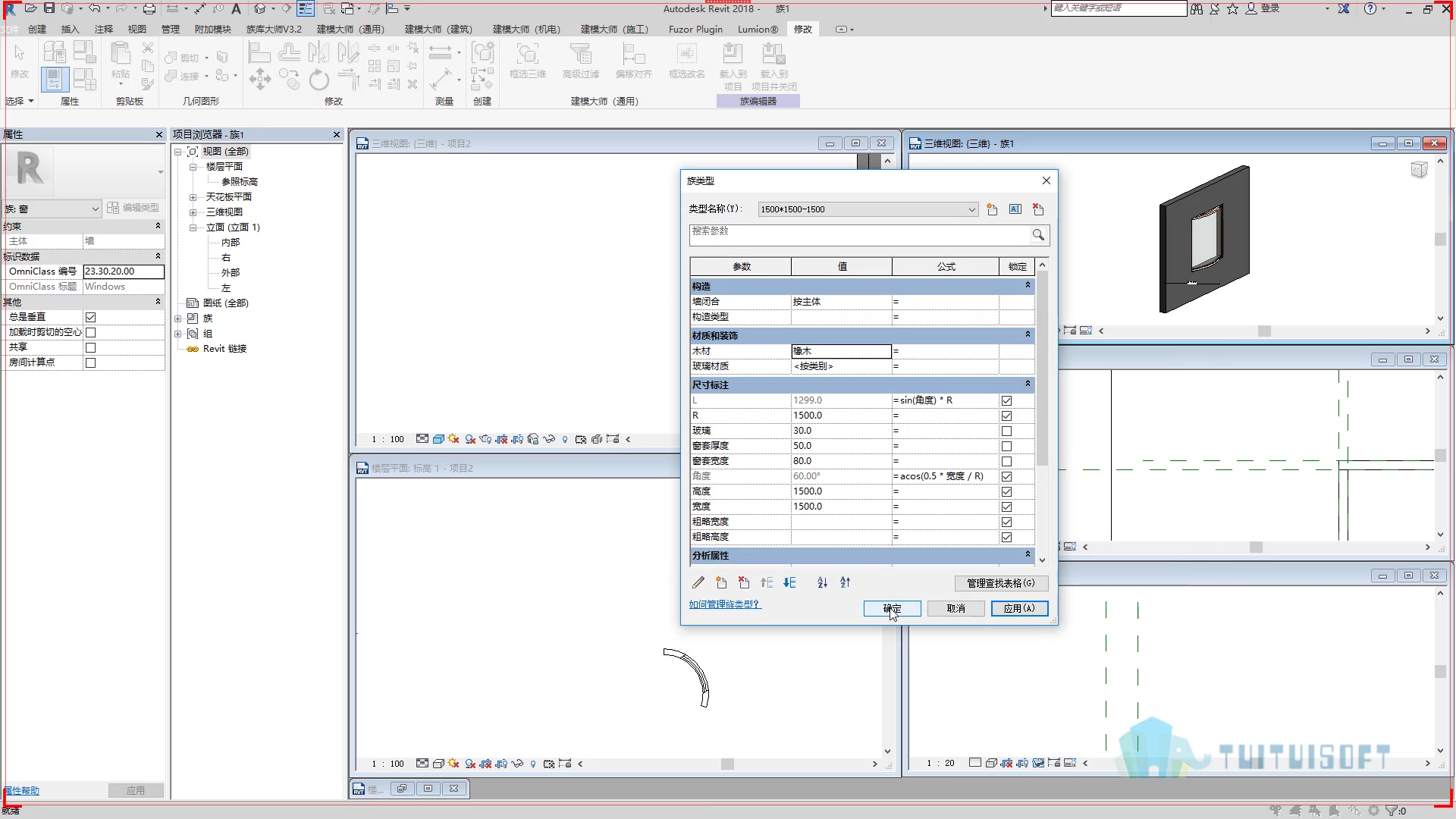The width and height of the screenshot is (1456, 819).
Task: Click the search parameter magnifier icon
Action: (x=1038, y=235)
